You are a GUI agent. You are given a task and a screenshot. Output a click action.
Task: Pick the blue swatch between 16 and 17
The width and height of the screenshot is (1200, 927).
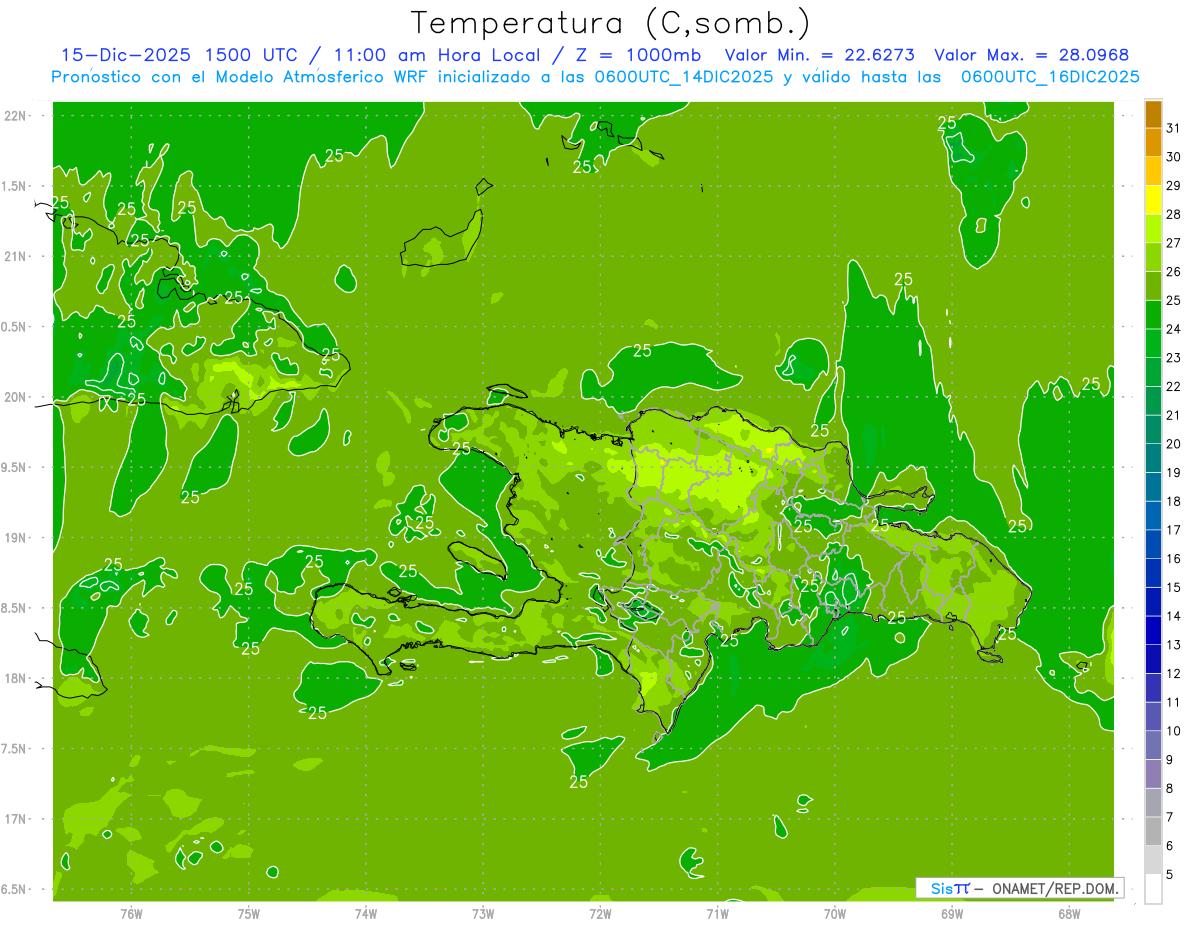click(1153, 544)
